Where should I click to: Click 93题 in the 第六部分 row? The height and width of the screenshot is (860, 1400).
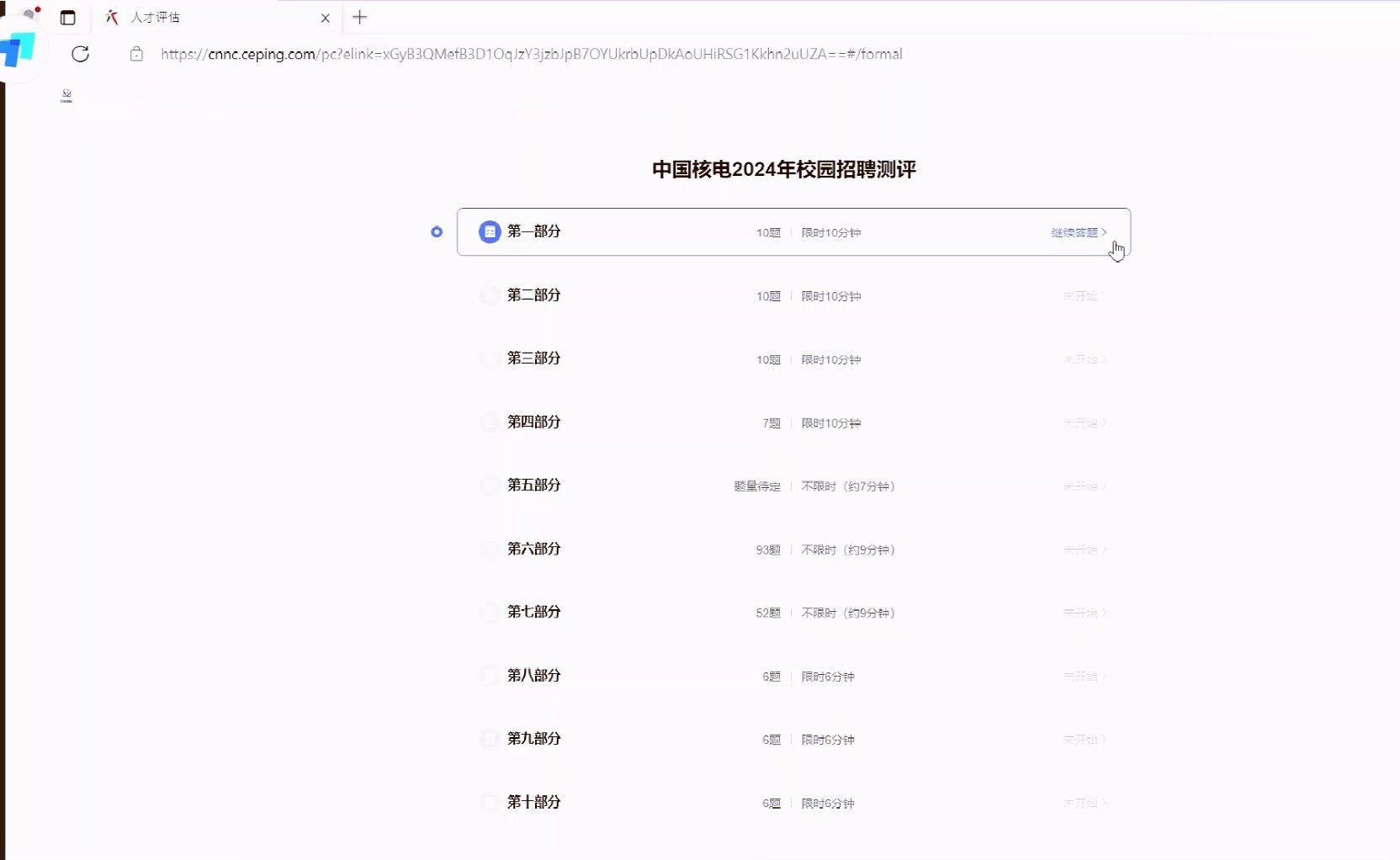[768, 550]
